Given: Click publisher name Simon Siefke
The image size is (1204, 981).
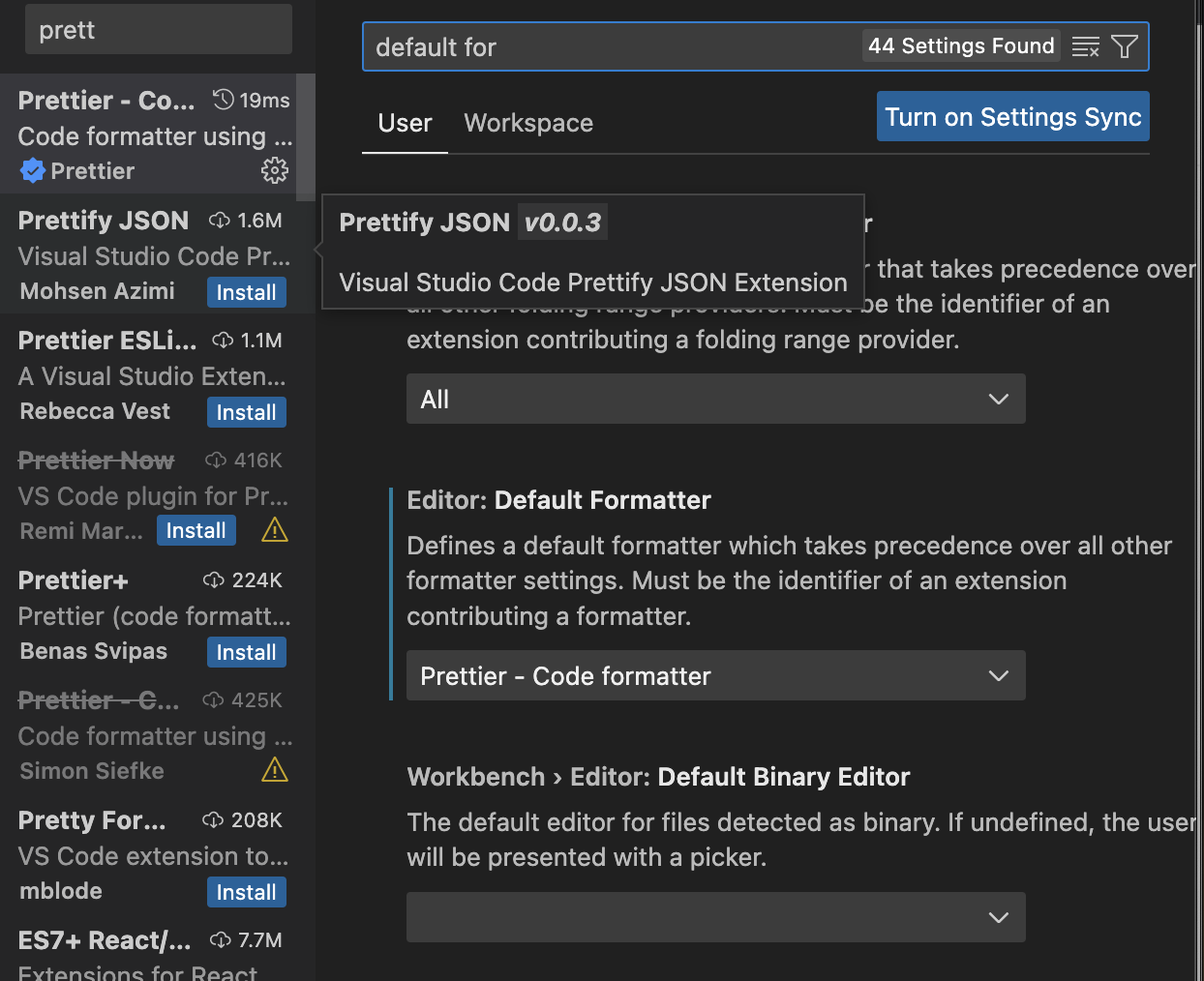Looking at the screenshot, I should click(92, 771).
